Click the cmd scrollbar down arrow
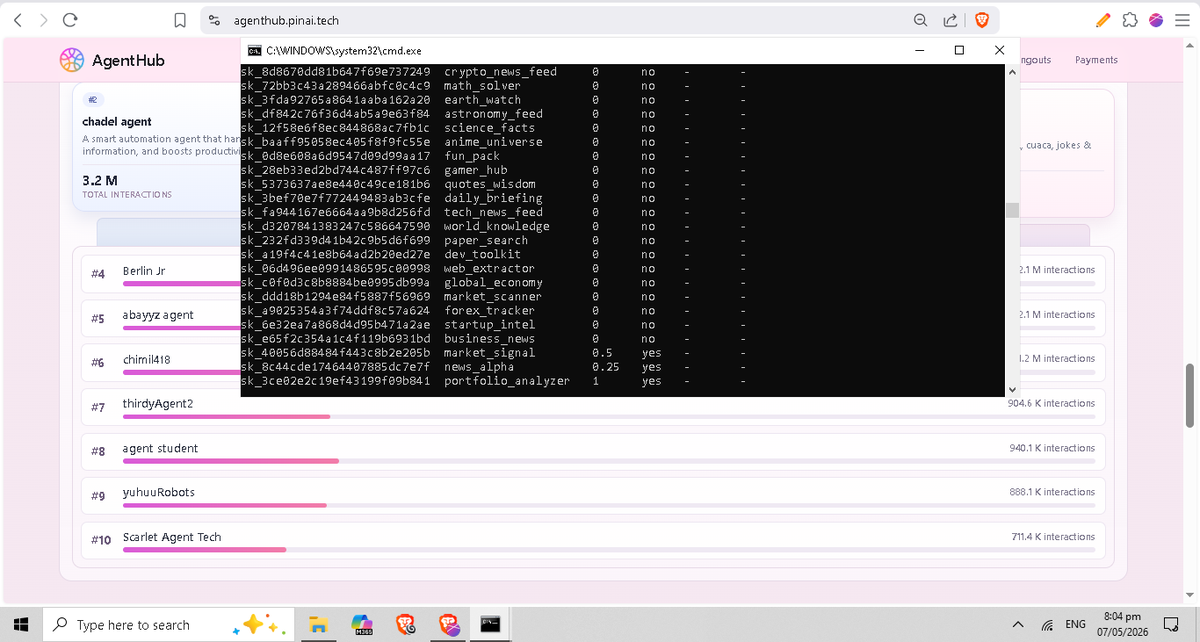This screenshot has height=642, width=1200. click(1011, 389)
